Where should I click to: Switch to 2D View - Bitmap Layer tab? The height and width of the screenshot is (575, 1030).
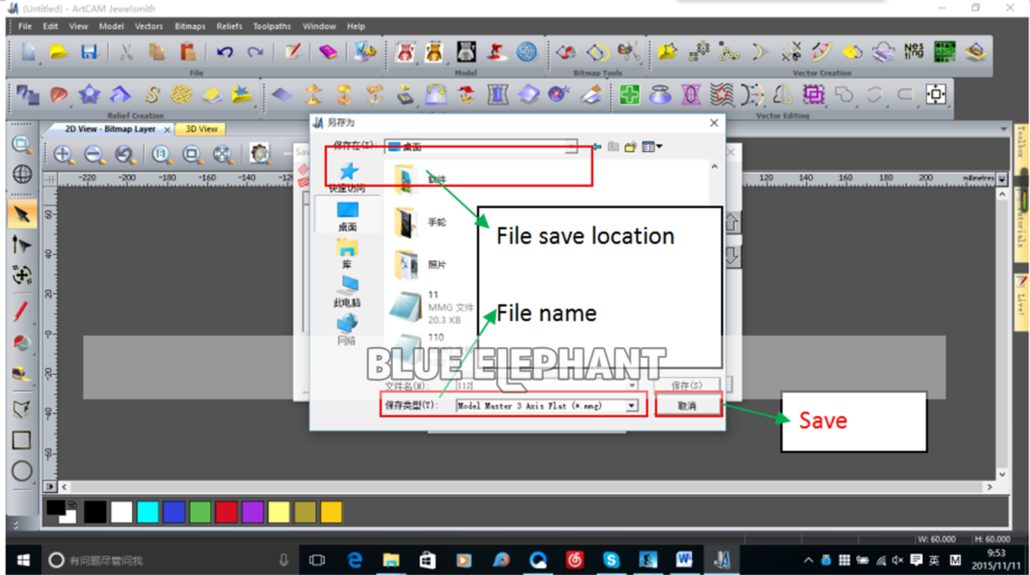click(110, 129)
